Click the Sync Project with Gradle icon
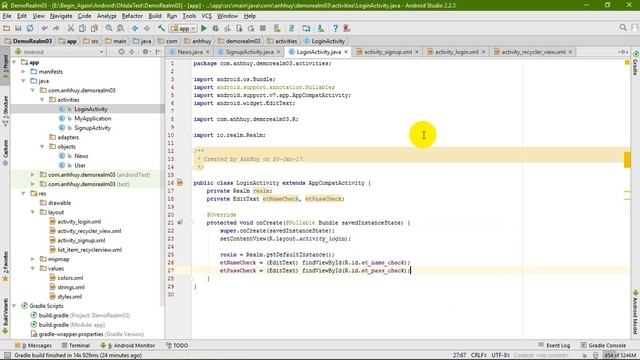640x360 pixels. pos(291,28)
